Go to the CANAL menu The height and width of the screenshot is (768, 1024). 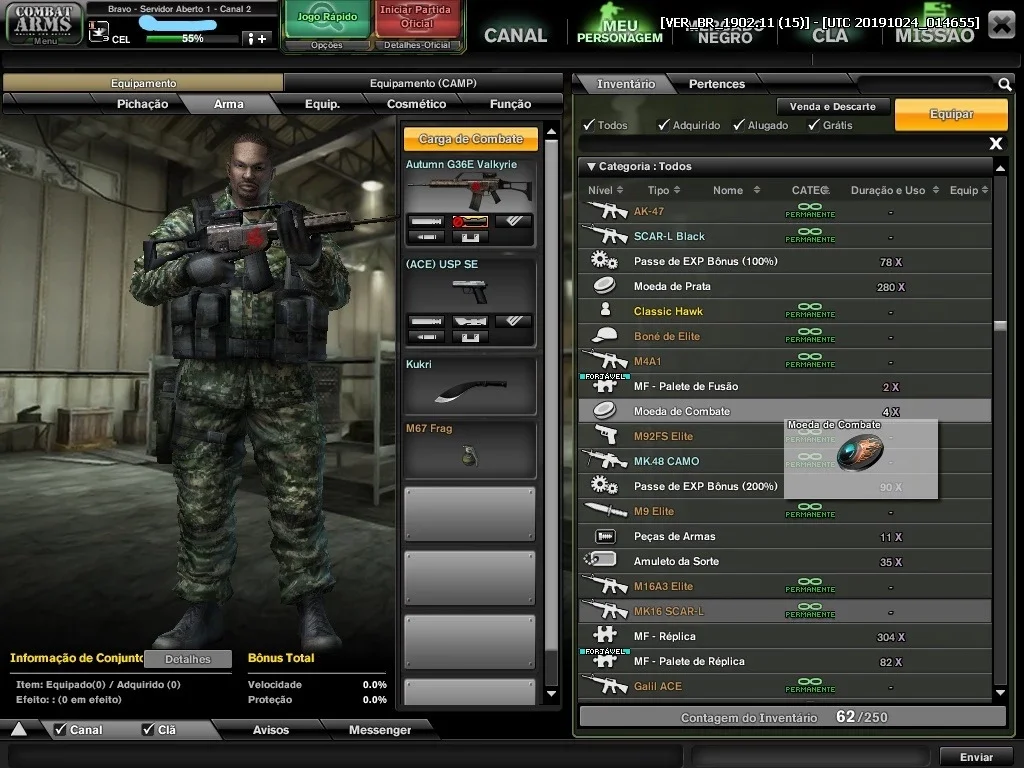tap(515, 35)
